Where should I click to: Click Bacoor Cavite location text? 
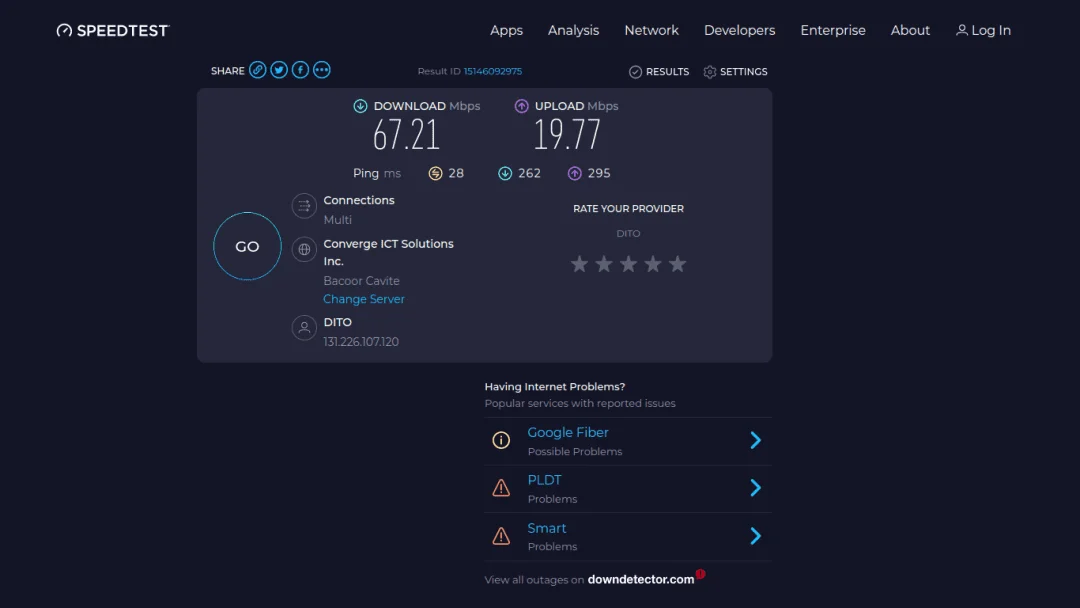(x=362, y=281)
